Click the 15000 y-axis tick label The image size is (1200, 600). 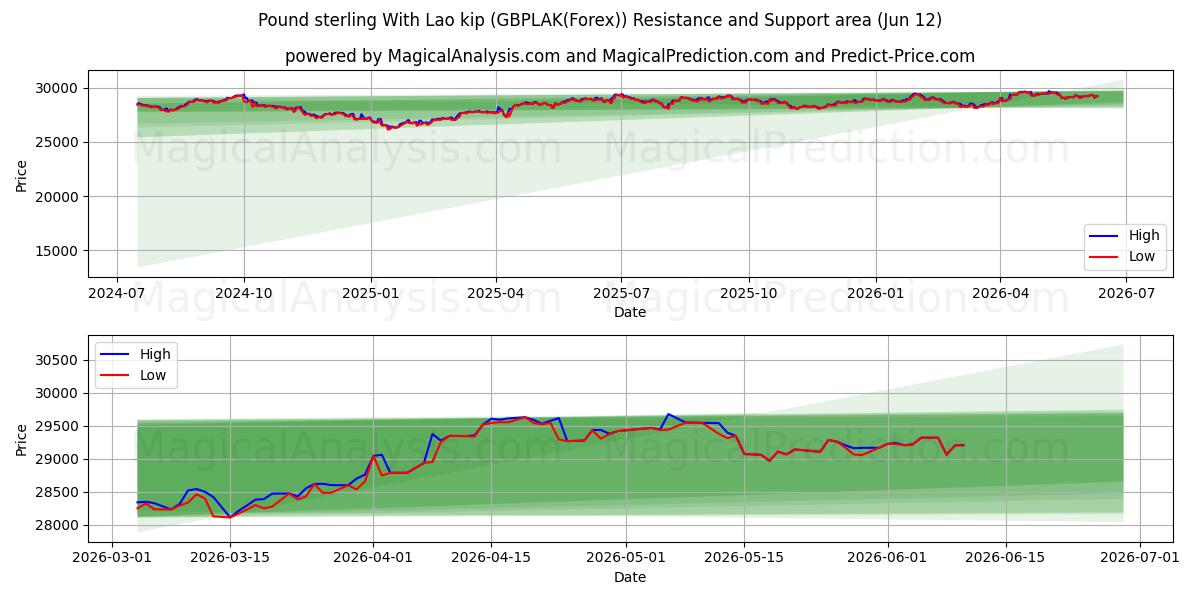tap(57, 251)
